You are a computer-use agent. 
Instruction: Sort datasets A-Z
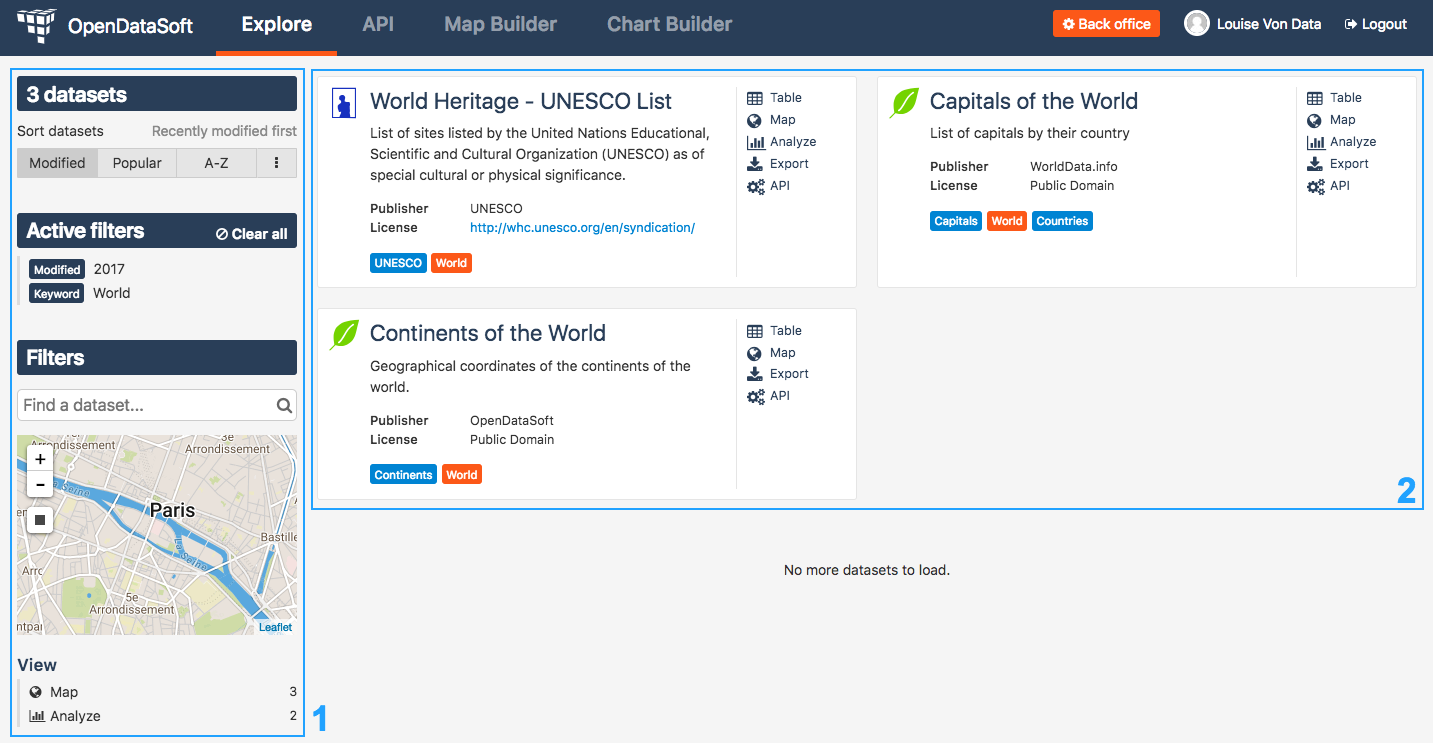[216, 163]
